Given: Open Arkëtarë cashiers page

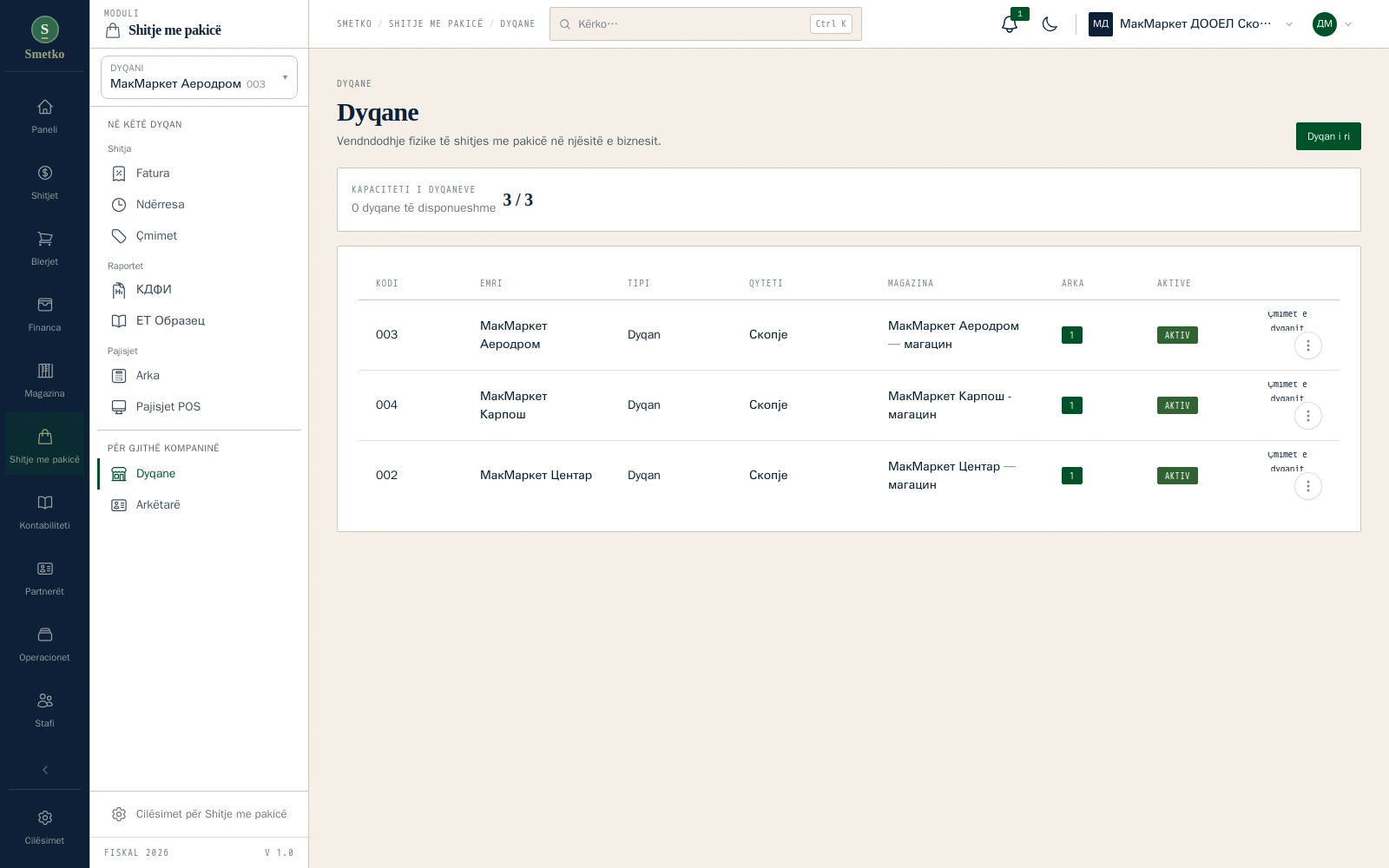Looking at the screenshot, I should tap(199, 505).
